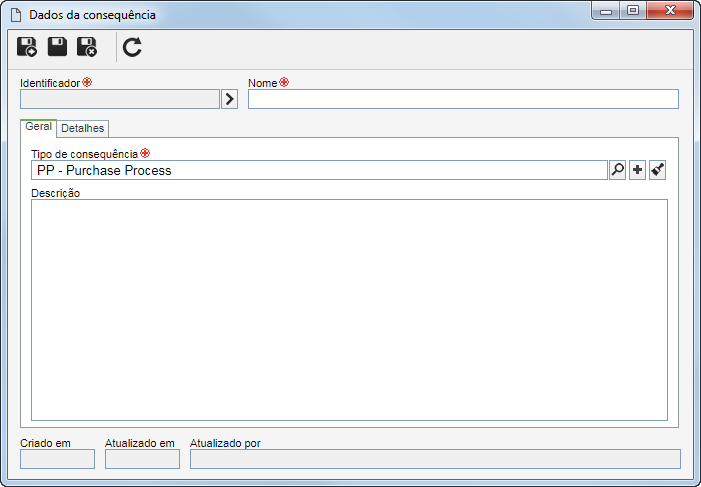Click the Tipo de consequência field
Viewport: 701px width, 487px height.
(319, 170)
